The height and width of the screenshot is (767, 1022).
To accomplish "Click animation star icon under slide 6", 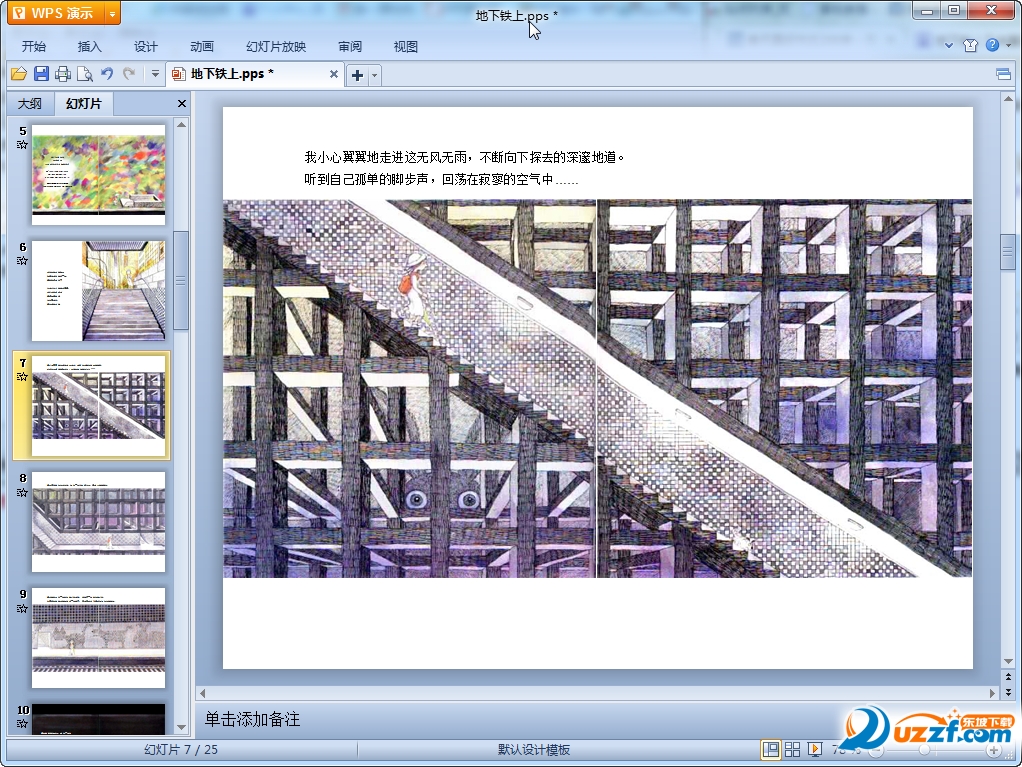I will (x=22, y=261).
